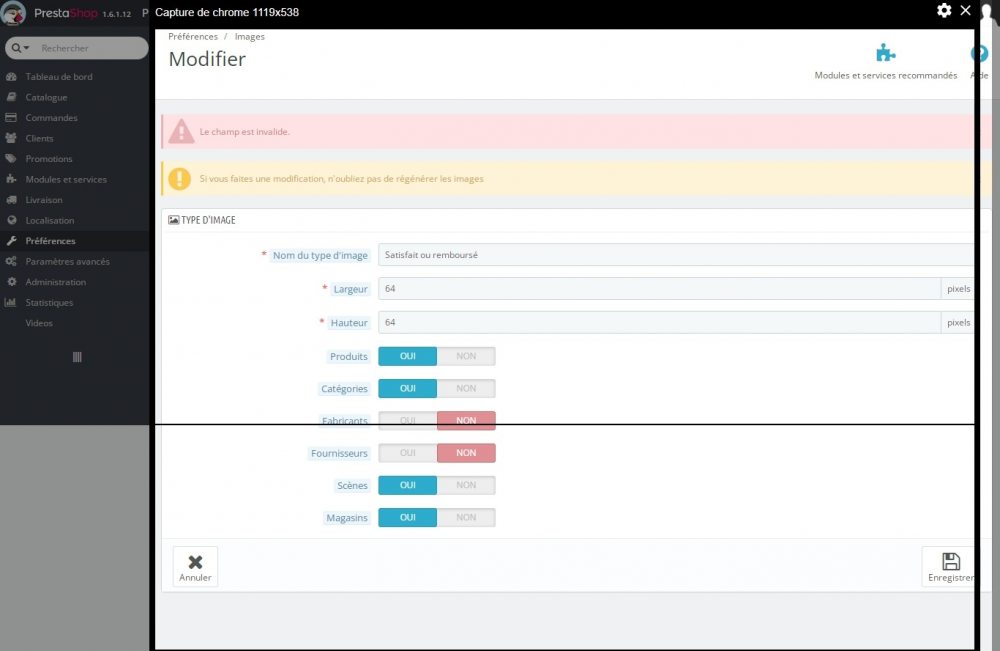The image size is (1000, 651).
Task: Click the Modules et services puzzle icon in sidebar
Action: click(x=11, y=179)
